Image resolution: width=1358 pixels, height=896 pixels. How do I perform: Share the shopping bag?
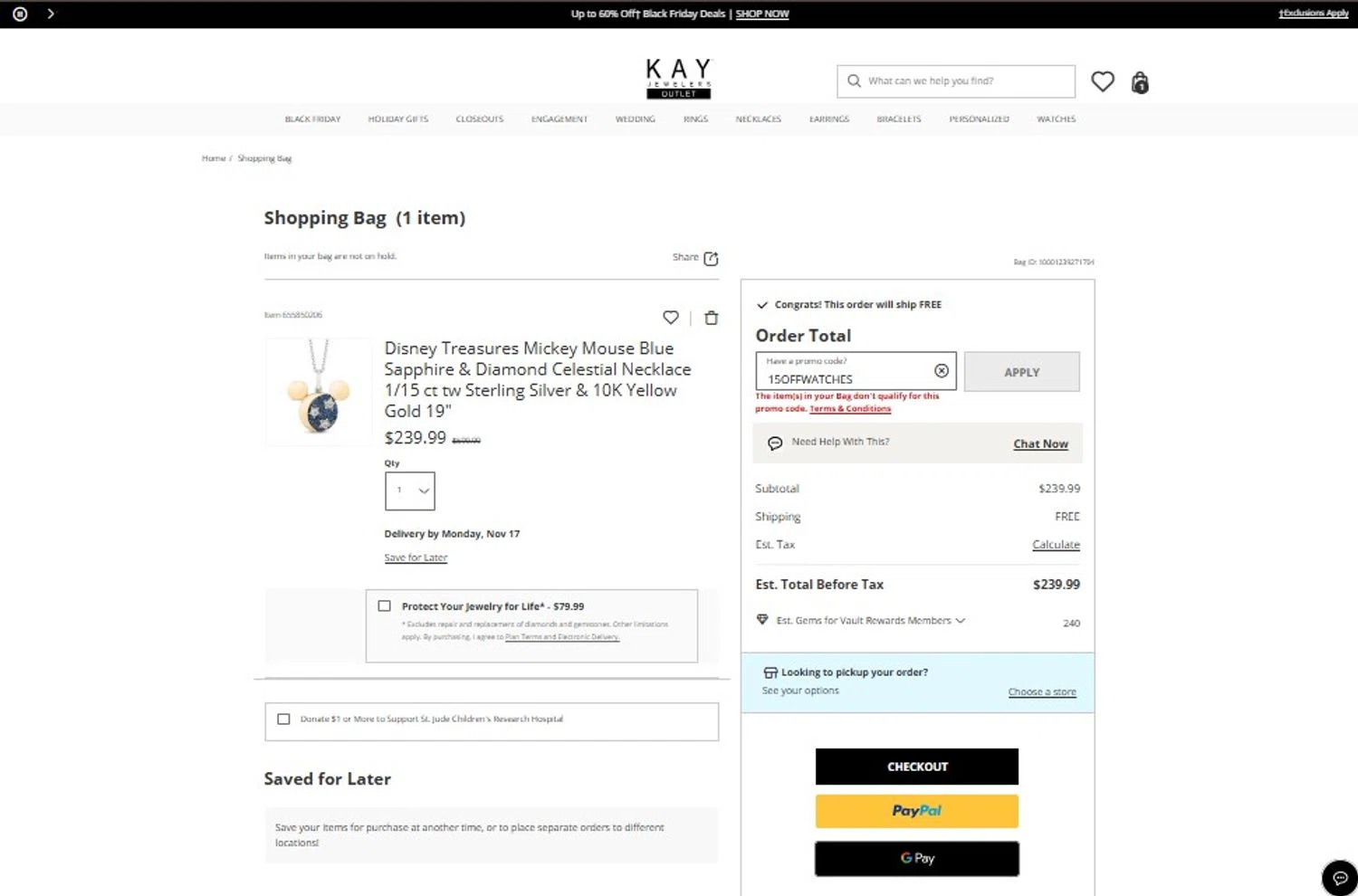click(x=695, y=258)
